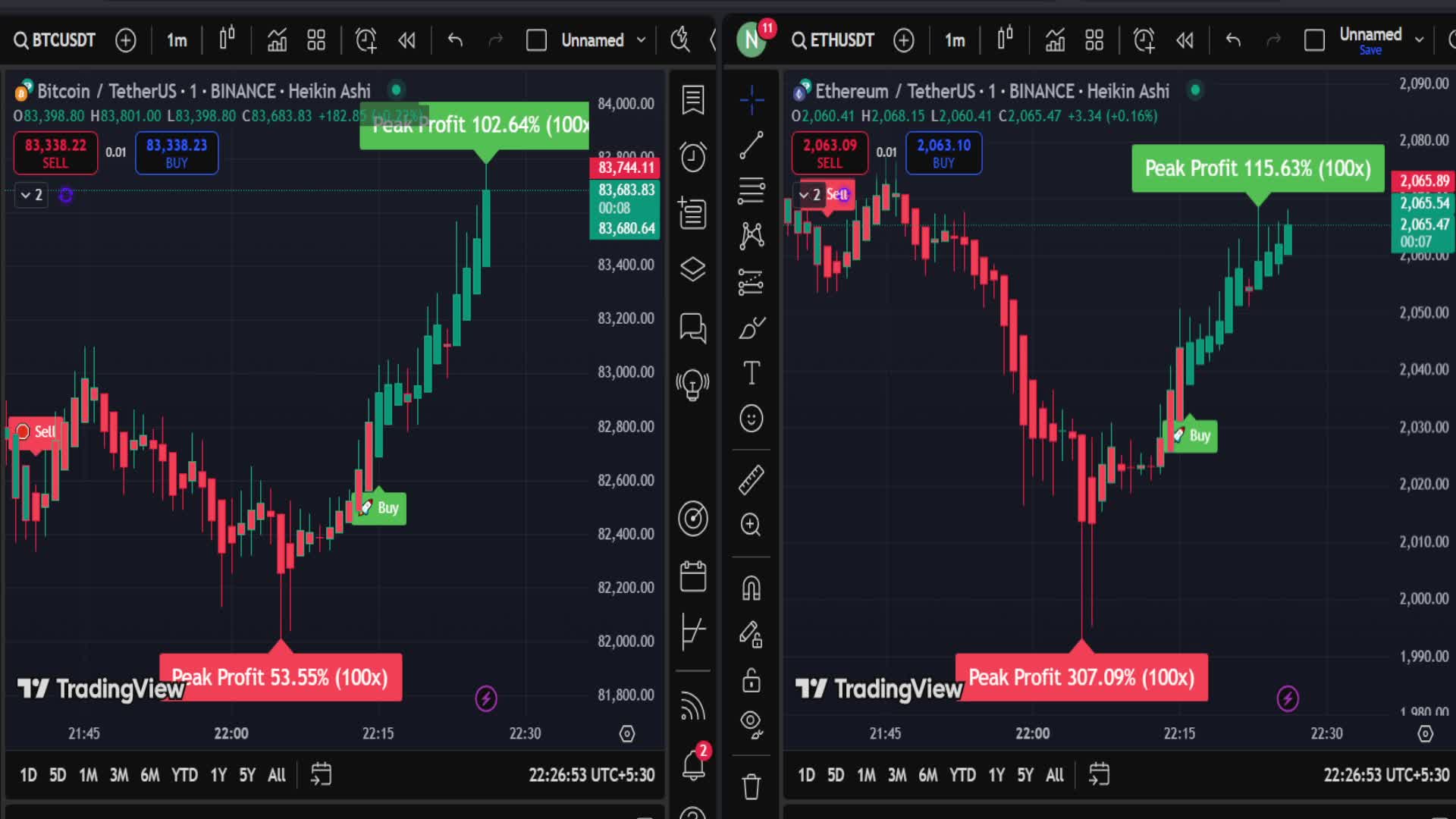Open 1m interval selector on BTC chart

point(177,40)
